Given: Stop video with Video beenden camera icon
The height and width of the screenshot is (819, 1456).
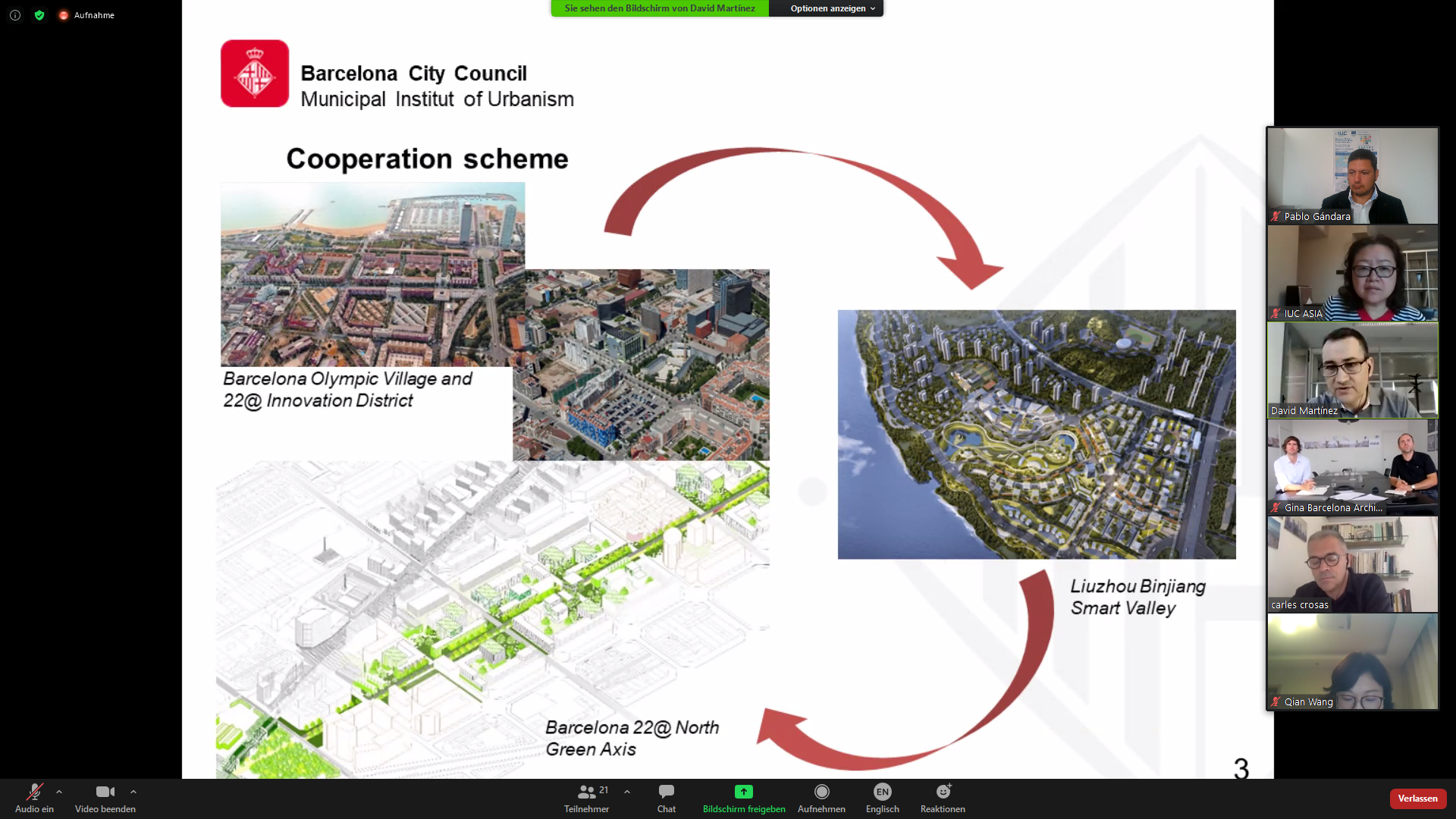Looking at the screenshot, I should click(x=105, y=792).
